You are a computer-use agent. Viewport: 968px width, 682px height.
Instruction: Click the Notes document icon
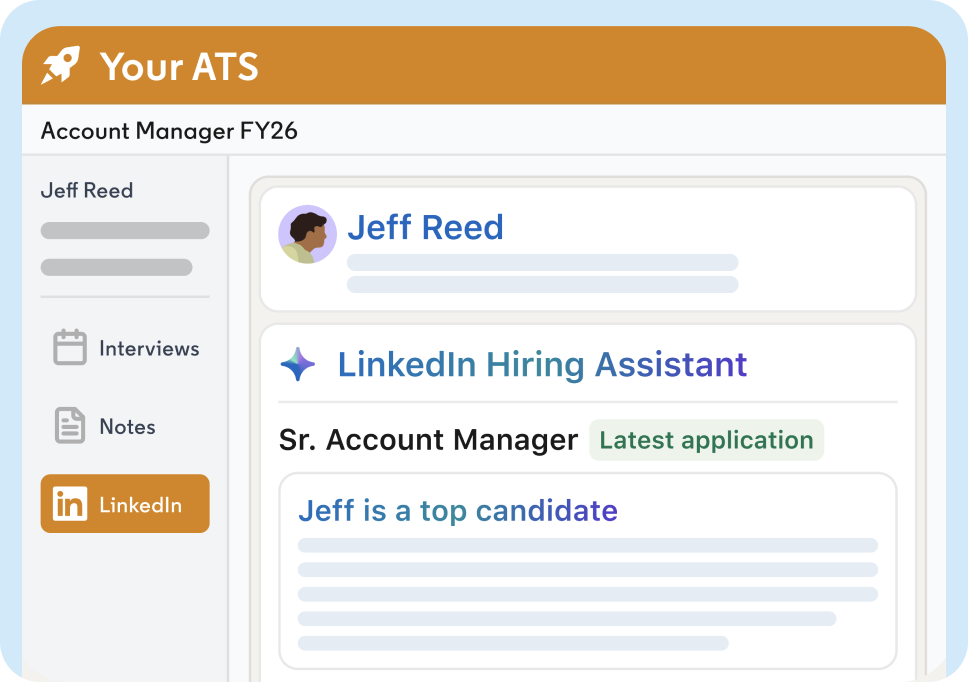click(68, 426)
